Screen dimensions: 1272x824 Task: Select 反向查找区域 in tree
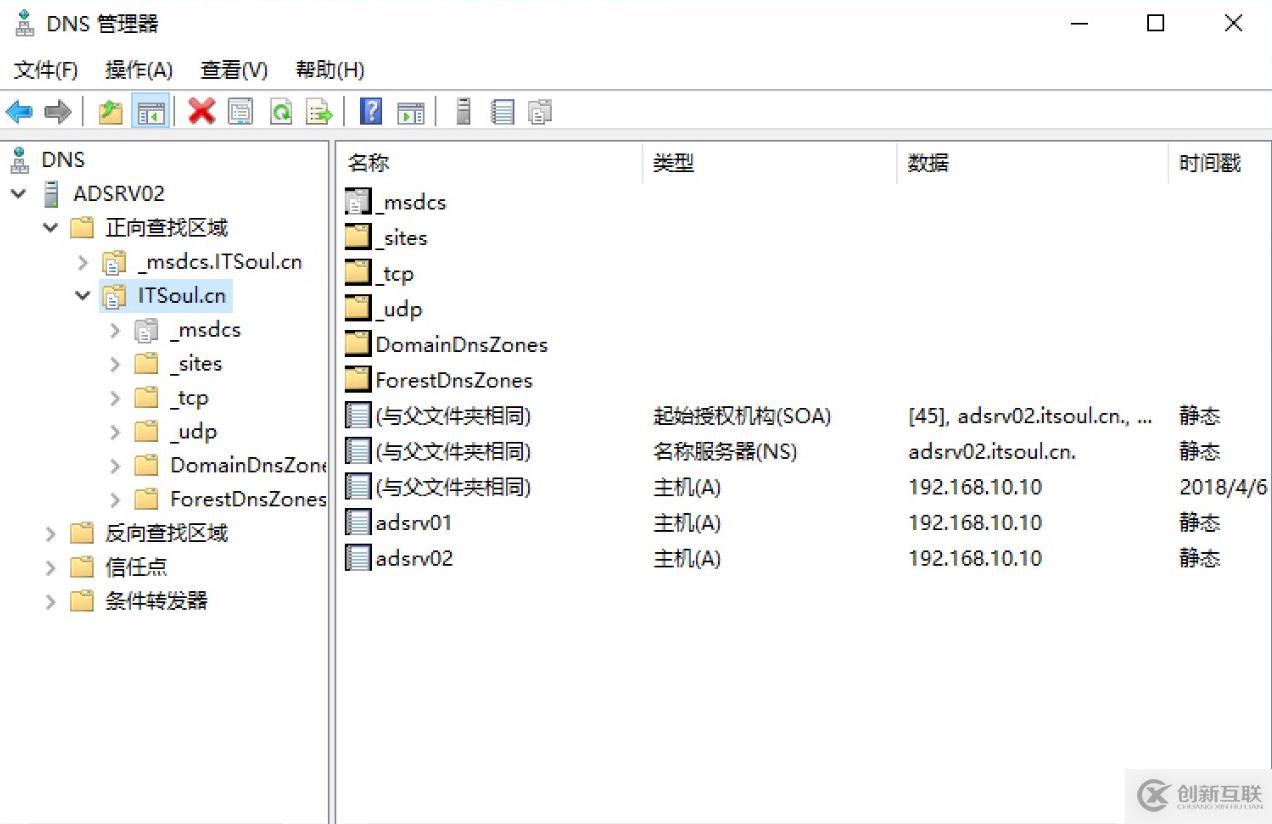tap(167, 534)
